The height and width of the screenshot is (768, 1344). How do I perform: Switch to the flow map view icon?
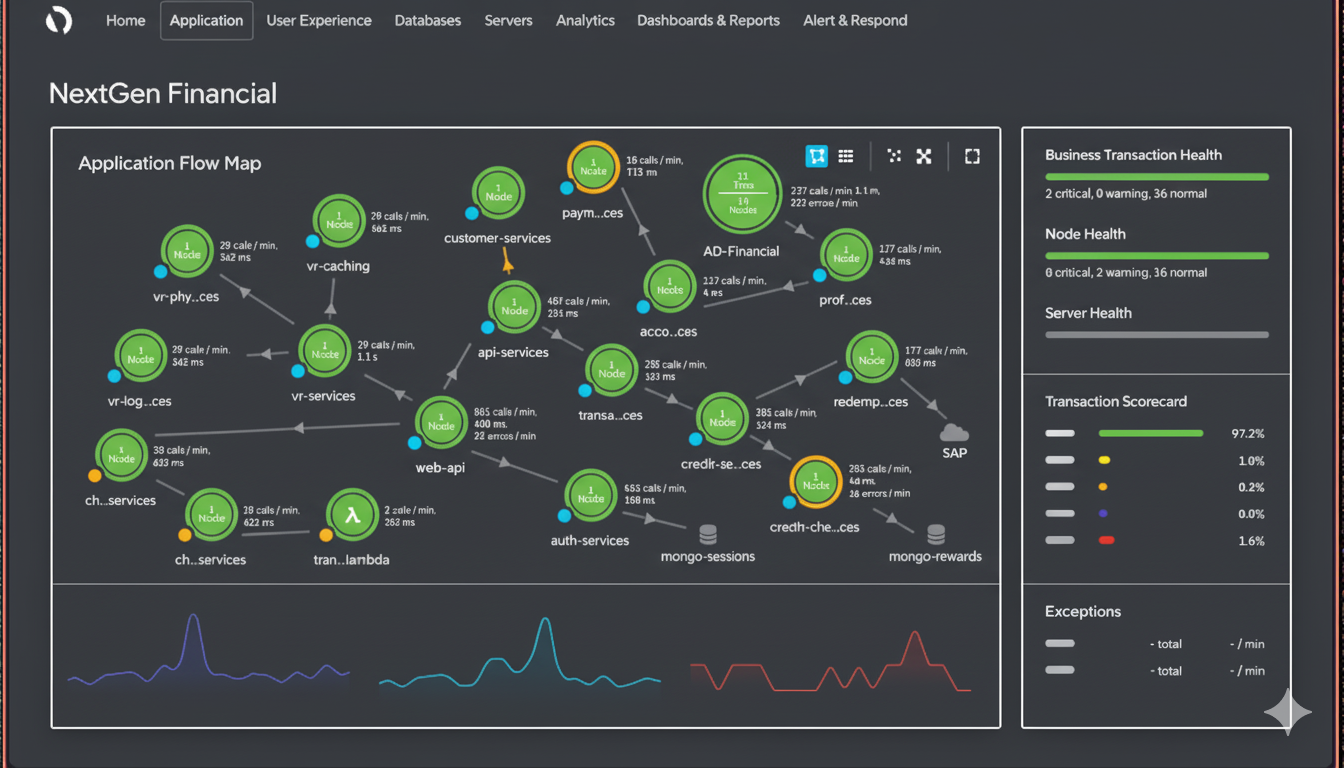(817, 156)
